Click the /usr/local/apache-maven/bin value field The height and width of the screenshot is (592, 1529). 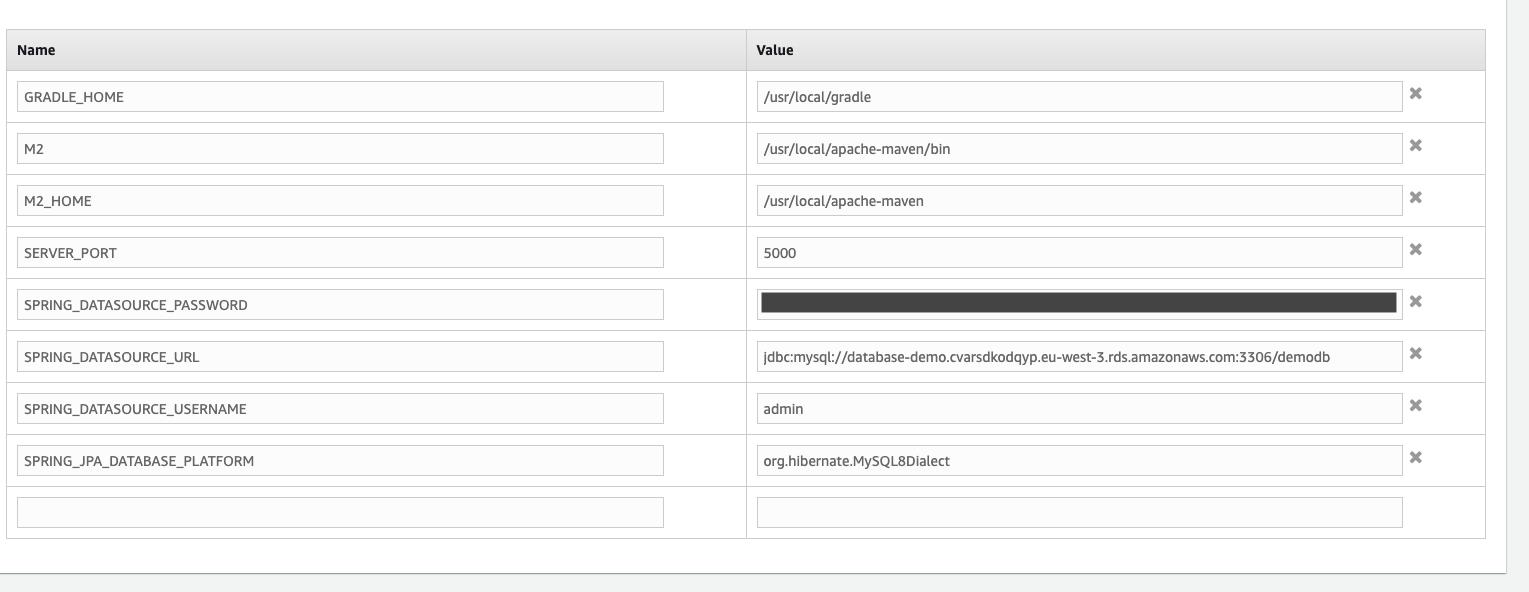click(x=1078, y=149)
